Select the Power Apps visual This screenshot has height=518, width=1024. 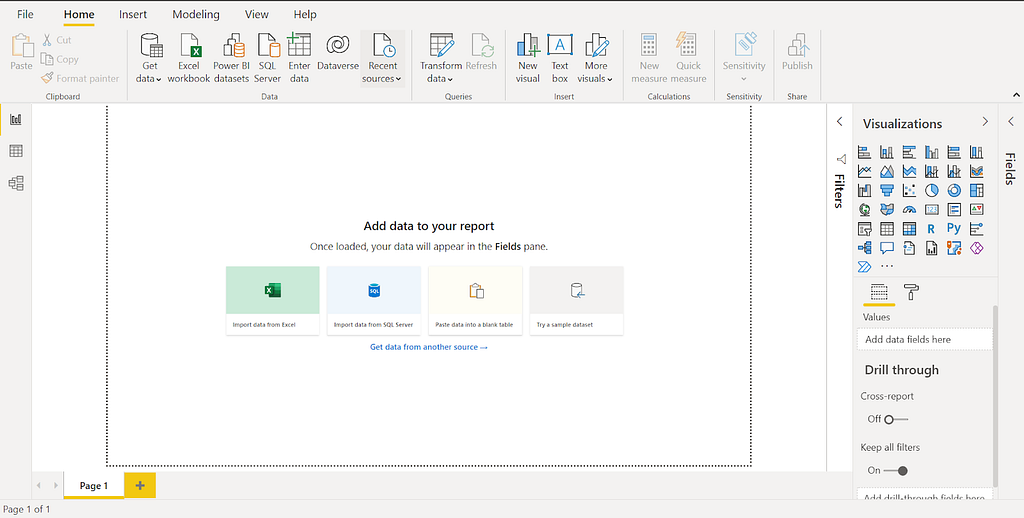pos(976,248)
